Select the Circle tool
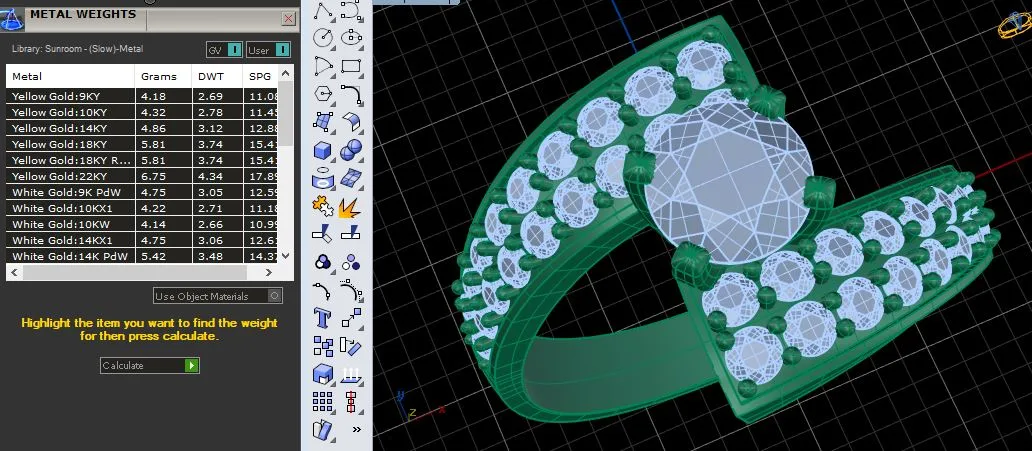 coord(323,38)
